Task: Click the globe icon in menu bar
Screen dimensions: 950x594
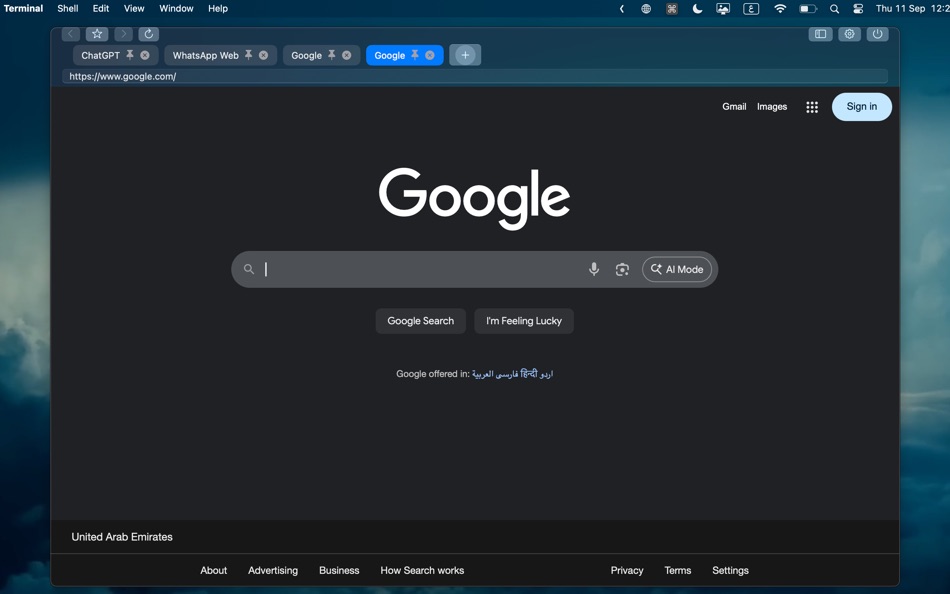Action: pyautogui.click(x=646, y=8)
